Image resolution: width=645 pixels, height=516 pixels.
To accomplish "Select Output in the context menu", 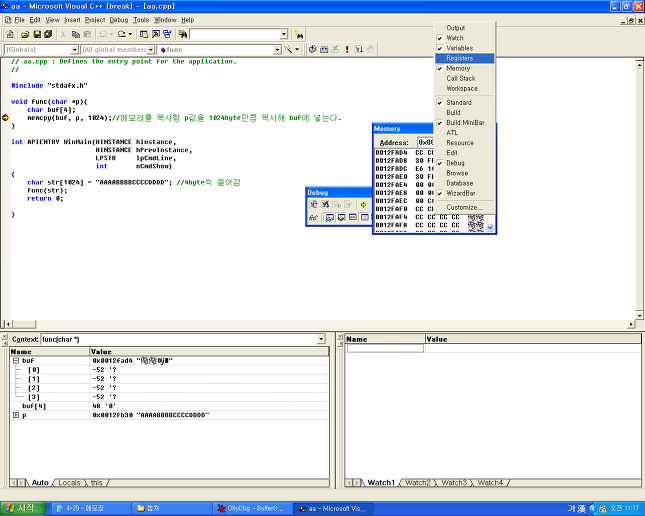I will pos(464,28).
